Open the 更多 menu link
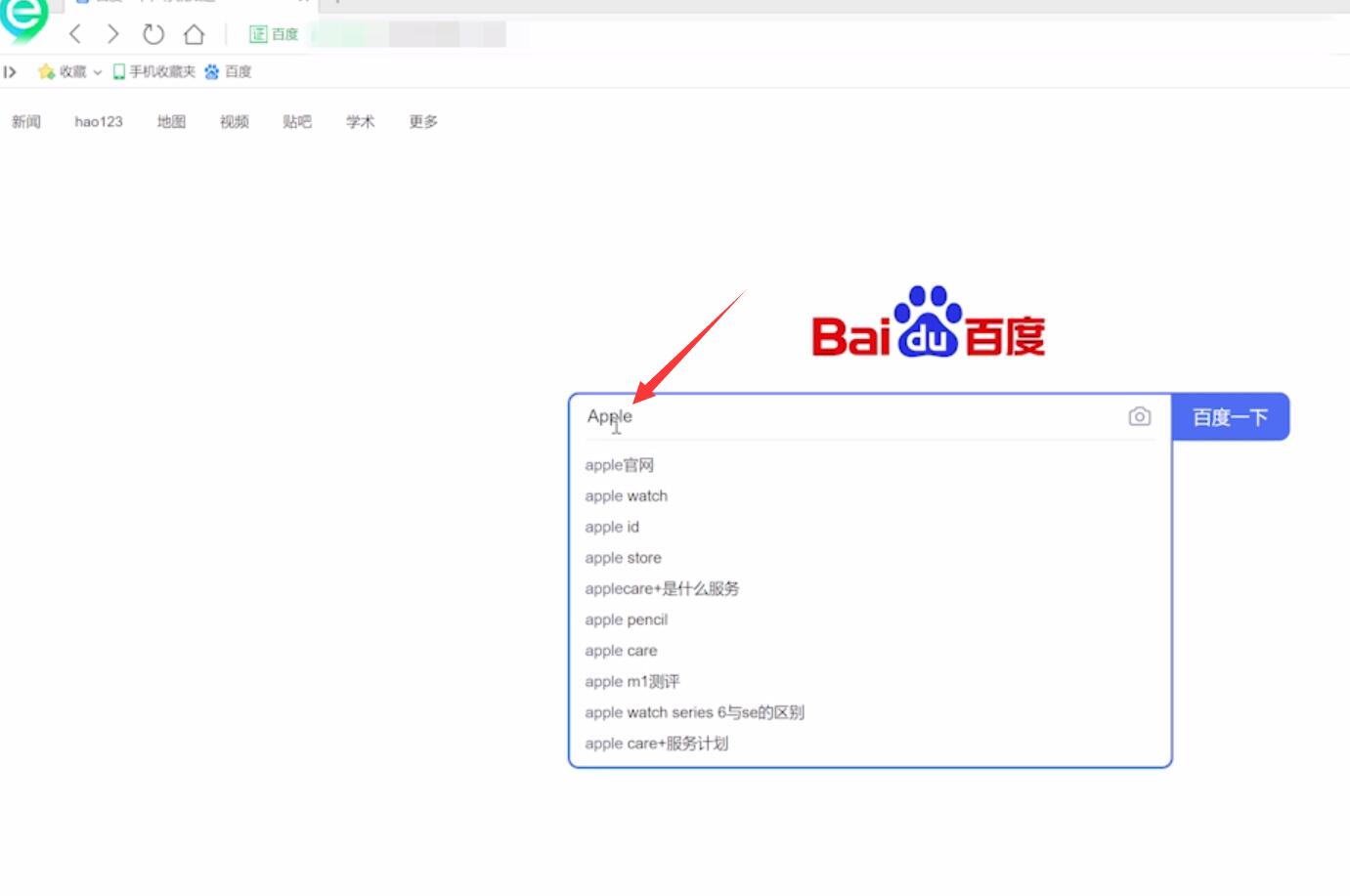1350x896 pixels. tap(423, 121)
